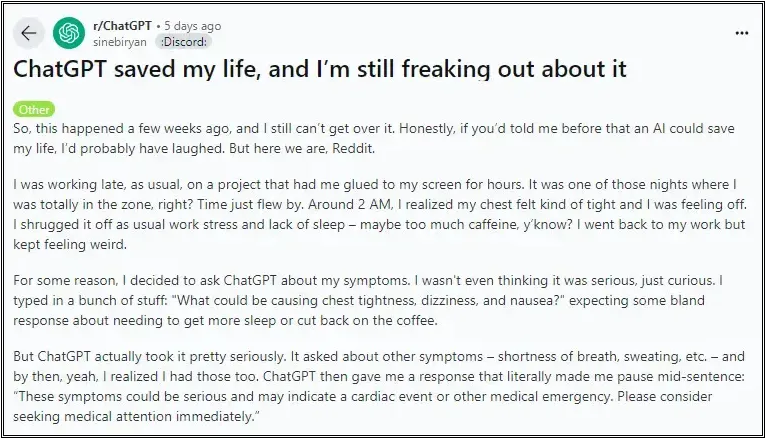
Task: Click the paragraph starting I was working late
Action: click(x=380, y=214)
